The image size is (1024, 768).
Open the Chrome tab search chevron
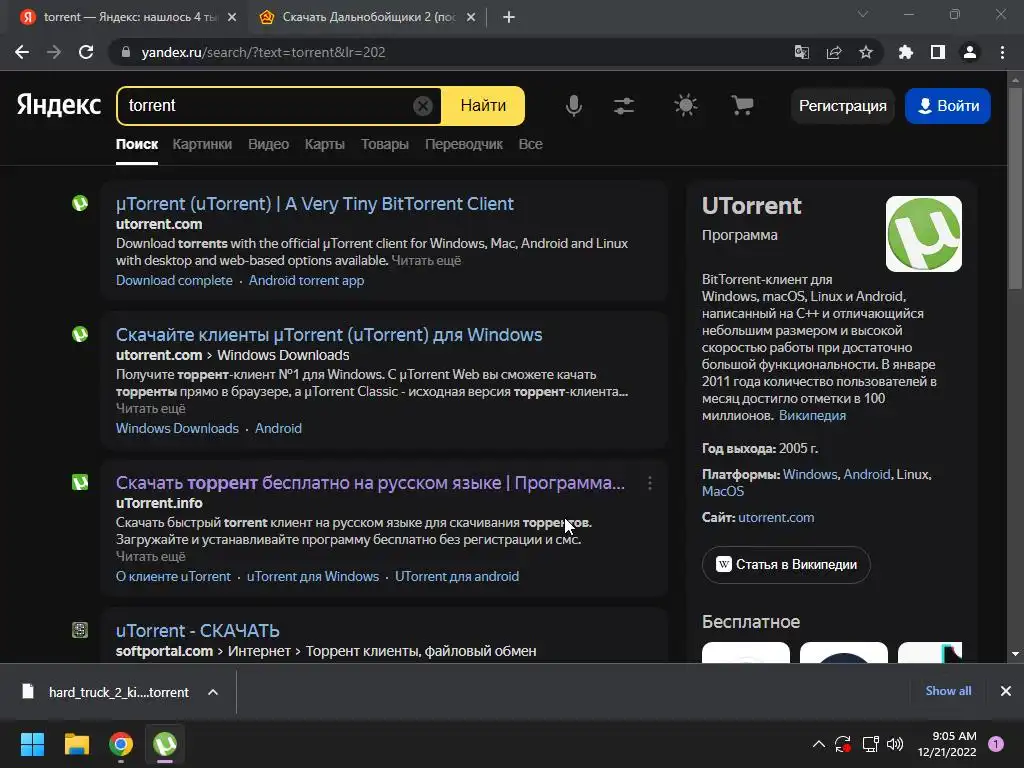coord(863,14)
